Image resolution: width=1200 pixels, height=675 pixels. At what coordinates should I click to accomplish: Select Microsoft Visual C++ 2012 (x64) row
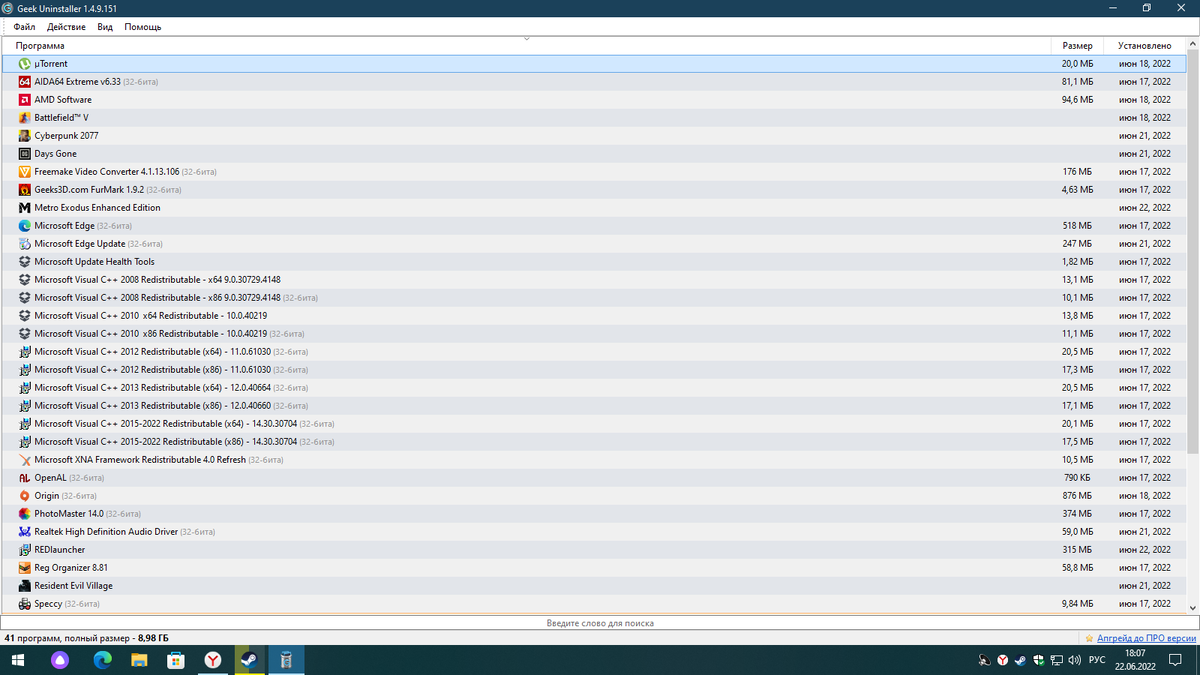[592, 352]
